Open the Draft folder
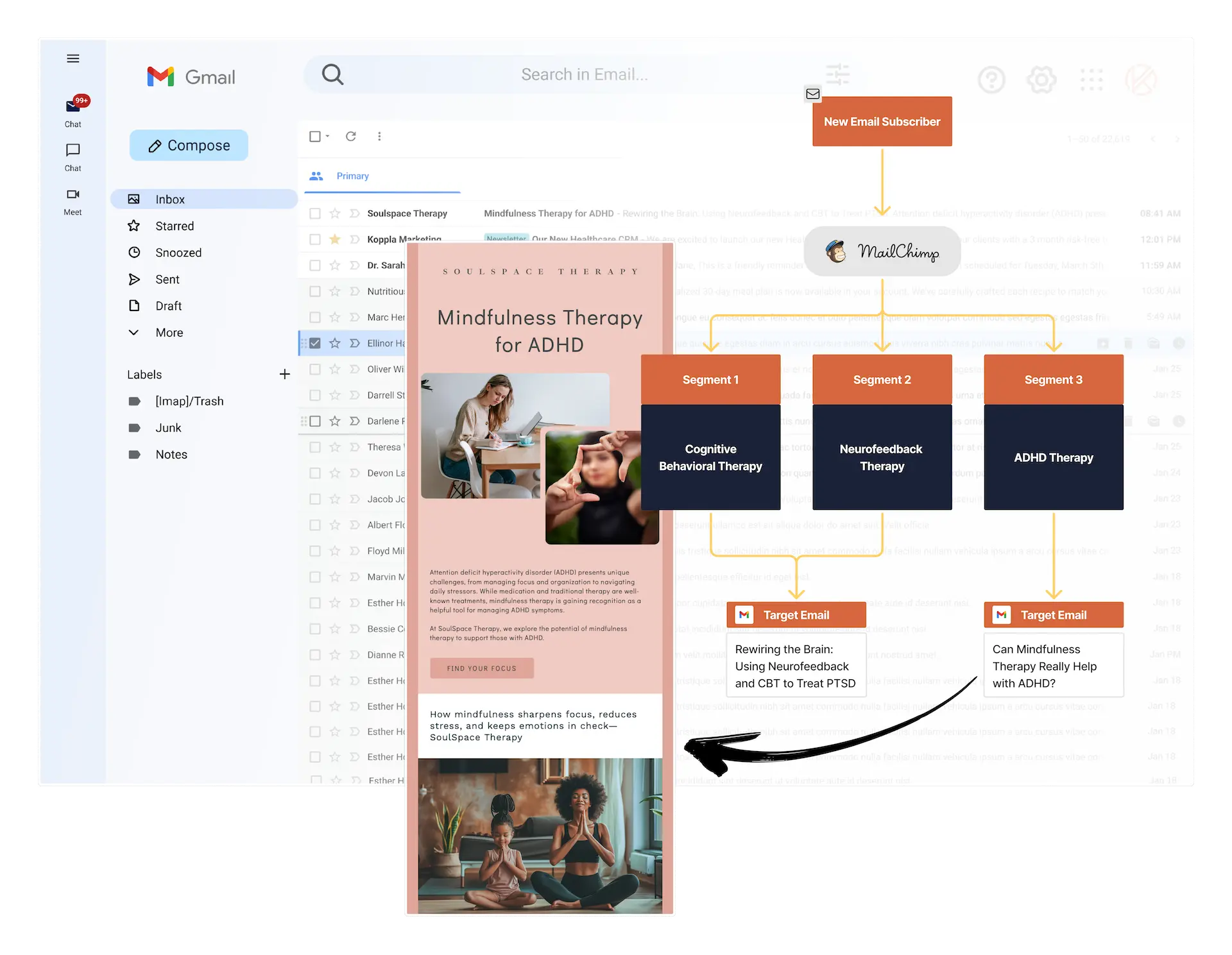 (x=169, y=306)
